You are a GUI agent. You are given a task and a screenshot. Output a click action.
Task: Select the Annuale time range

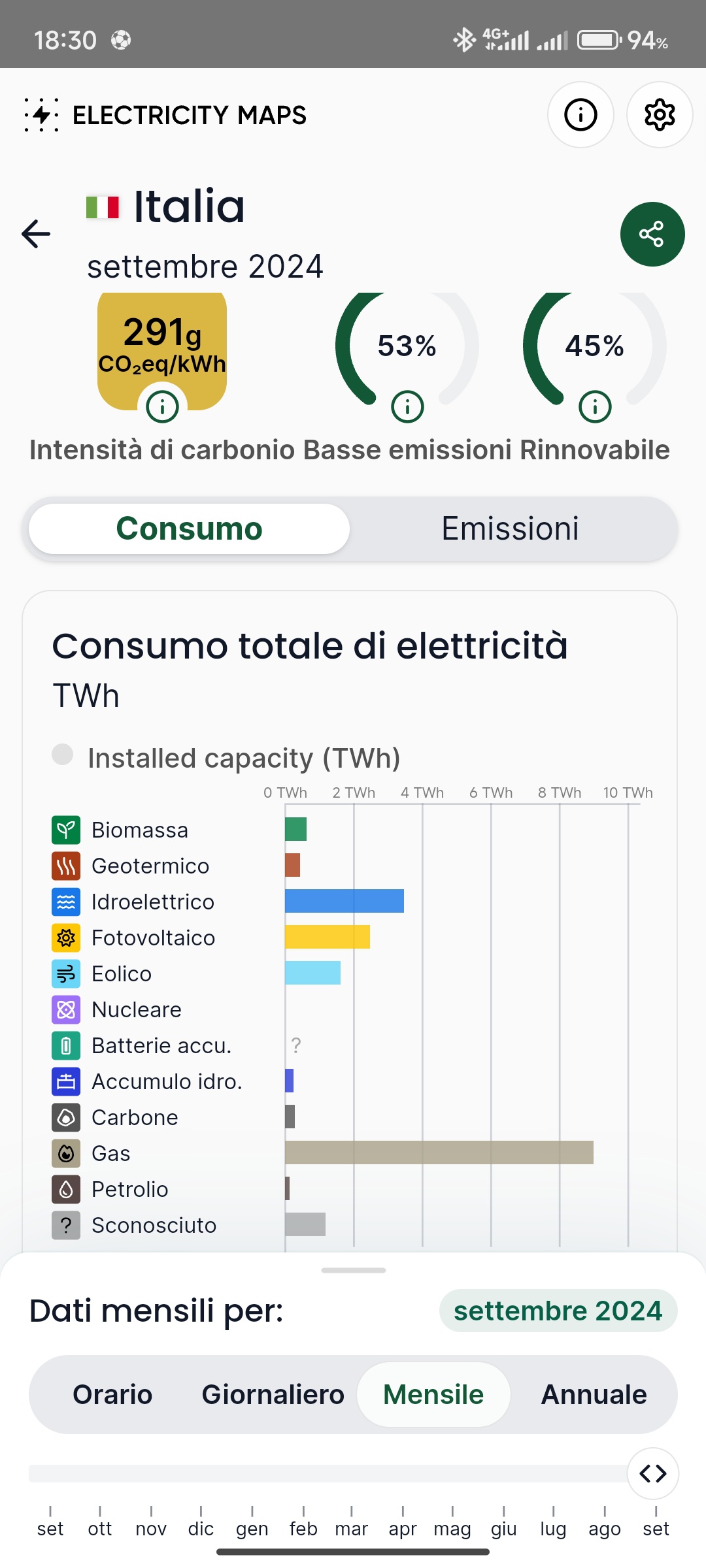pyautogui.click(x=594, y=1394)
